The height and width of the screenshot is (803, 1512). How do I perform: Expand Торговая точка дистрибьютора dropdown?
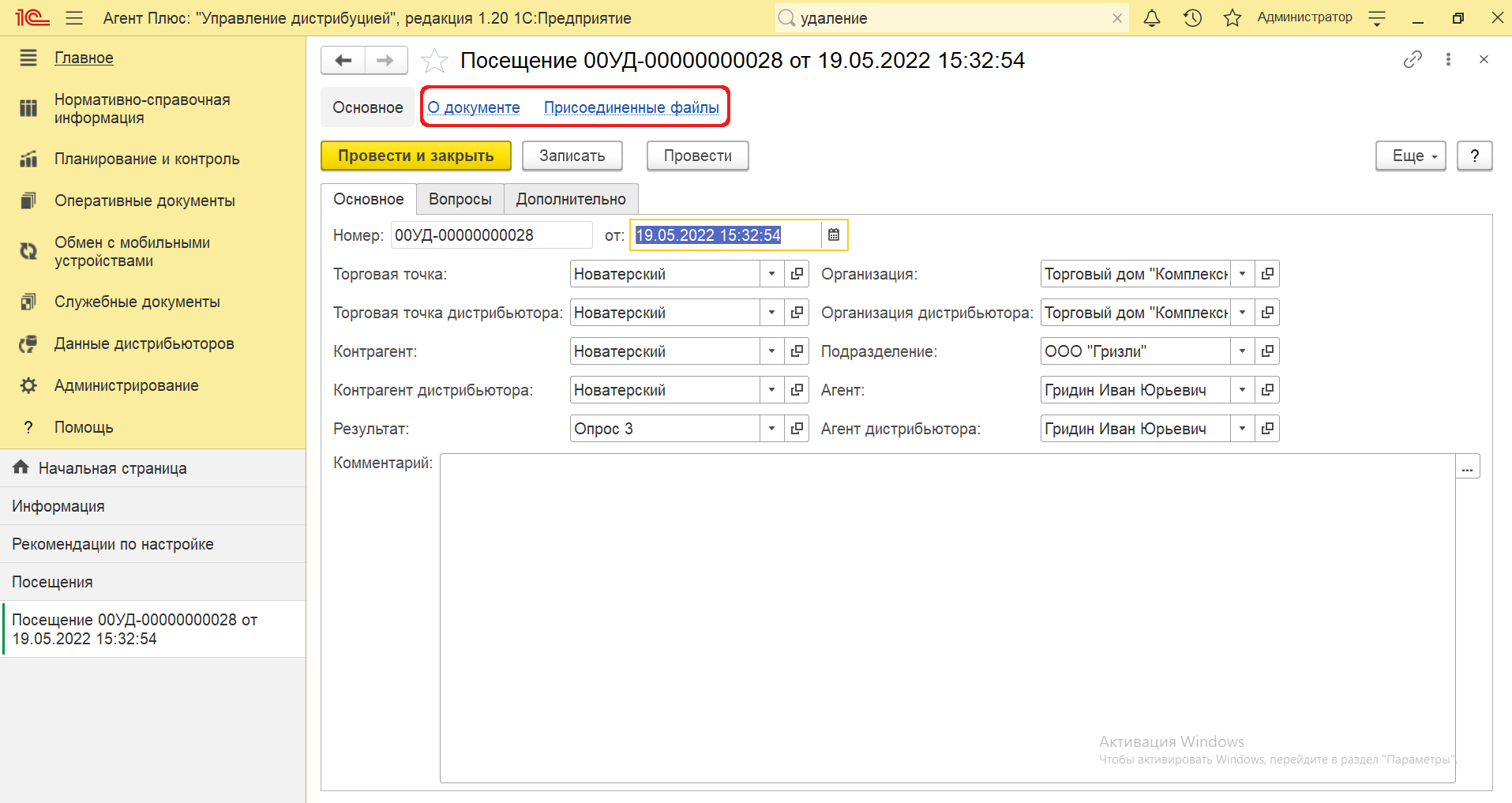[x=771, y=313]
